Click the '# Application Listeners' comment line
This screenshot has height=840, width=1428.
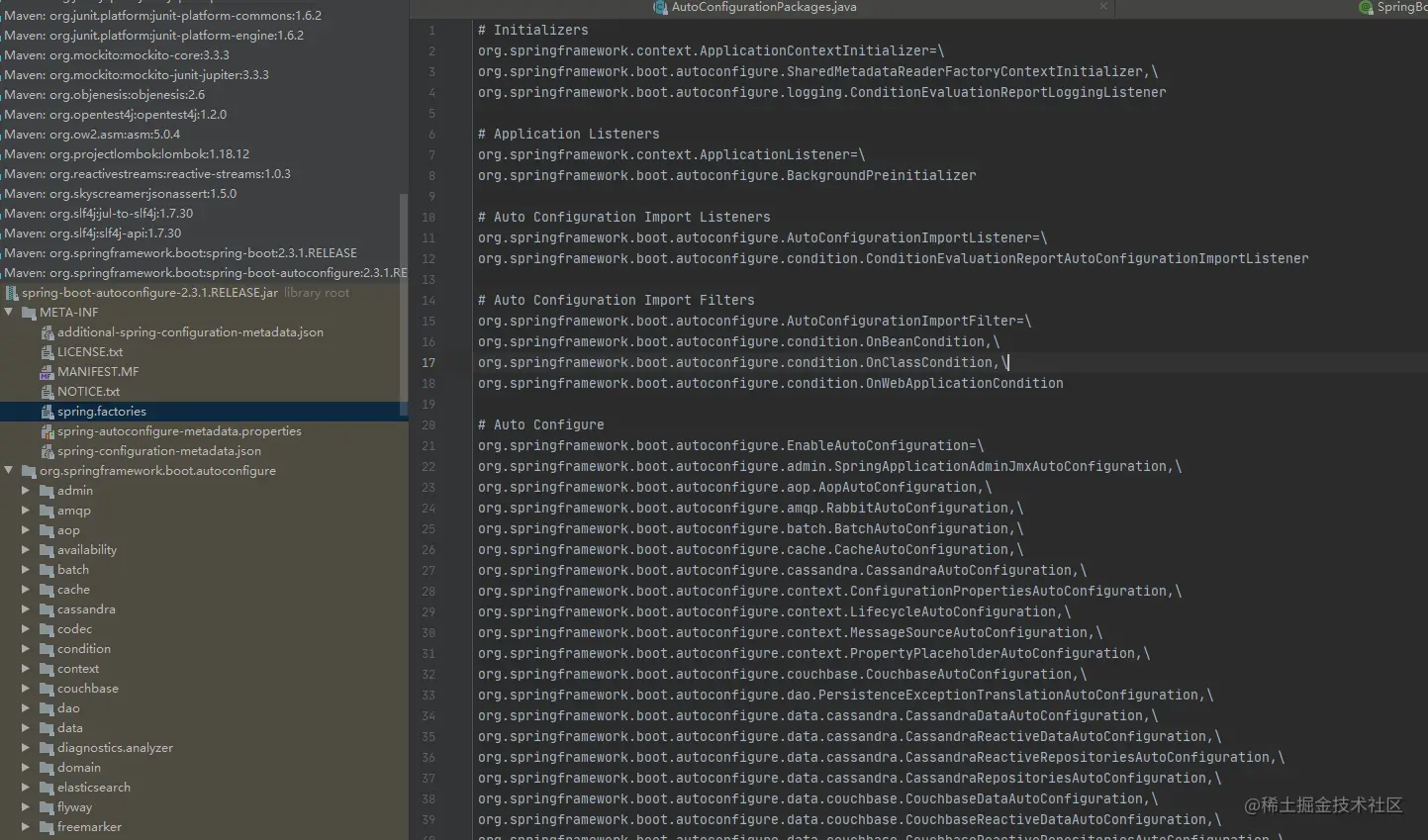point(569,134)
